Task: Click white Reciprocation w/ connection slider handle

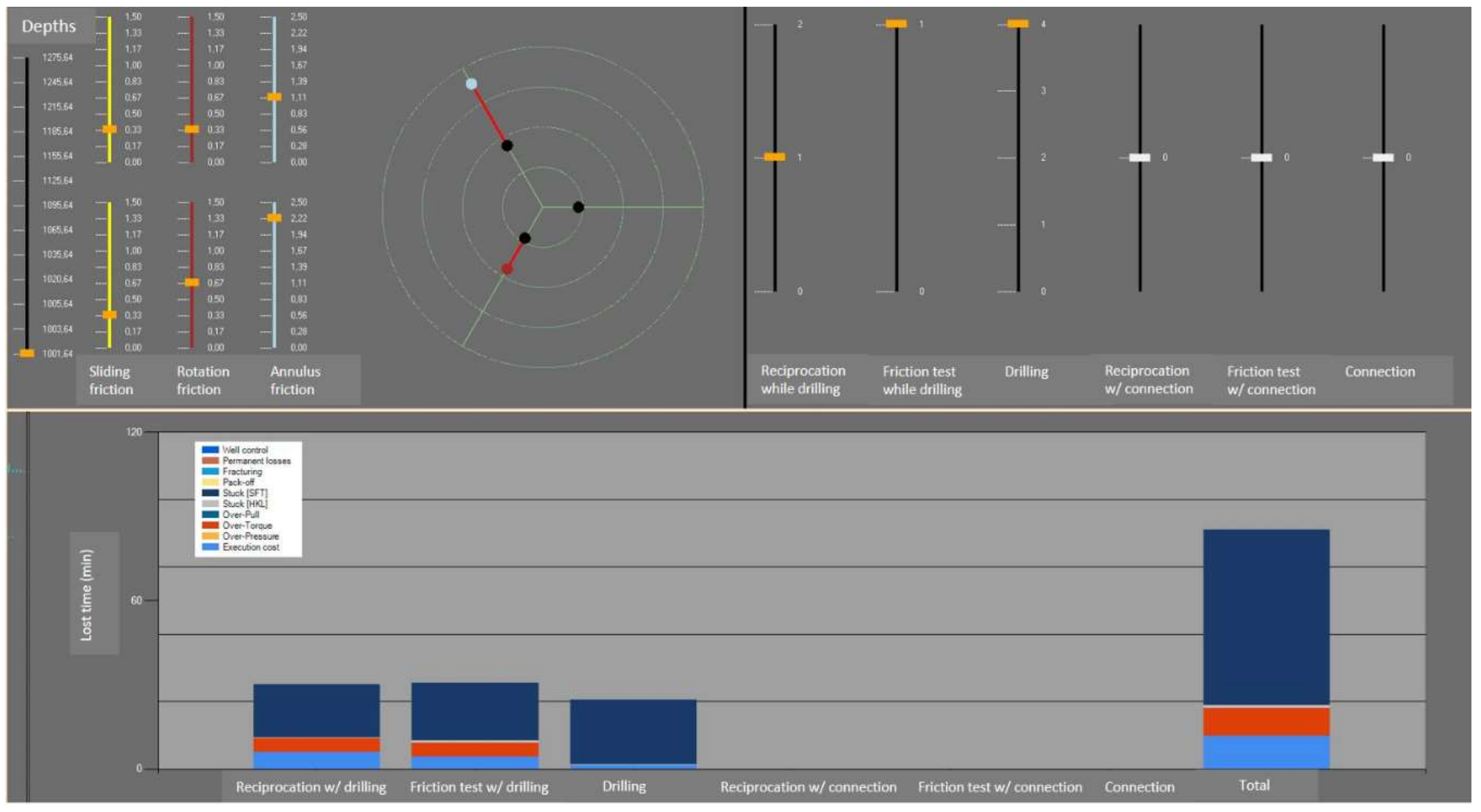Action: (x=1139, y=158)
